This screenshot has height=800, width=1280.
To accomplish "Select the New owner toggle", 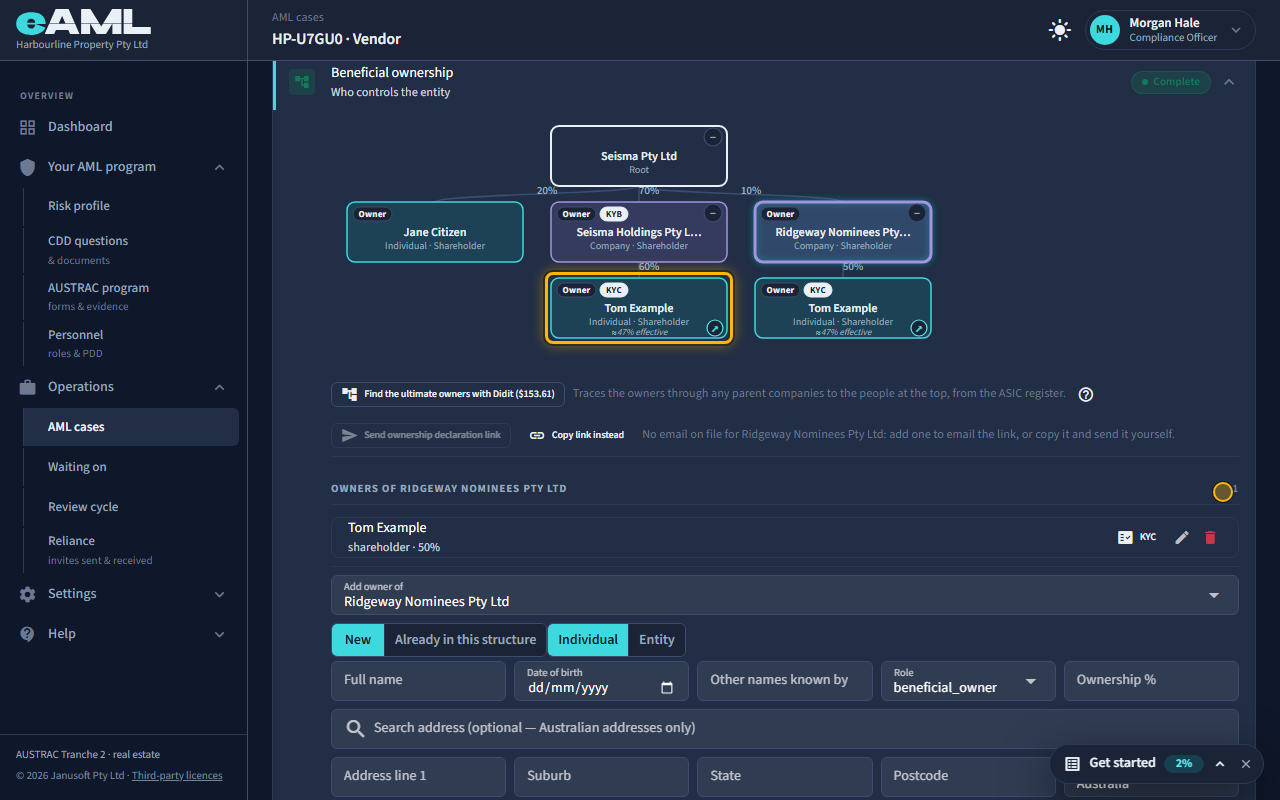I will (358, 640).
